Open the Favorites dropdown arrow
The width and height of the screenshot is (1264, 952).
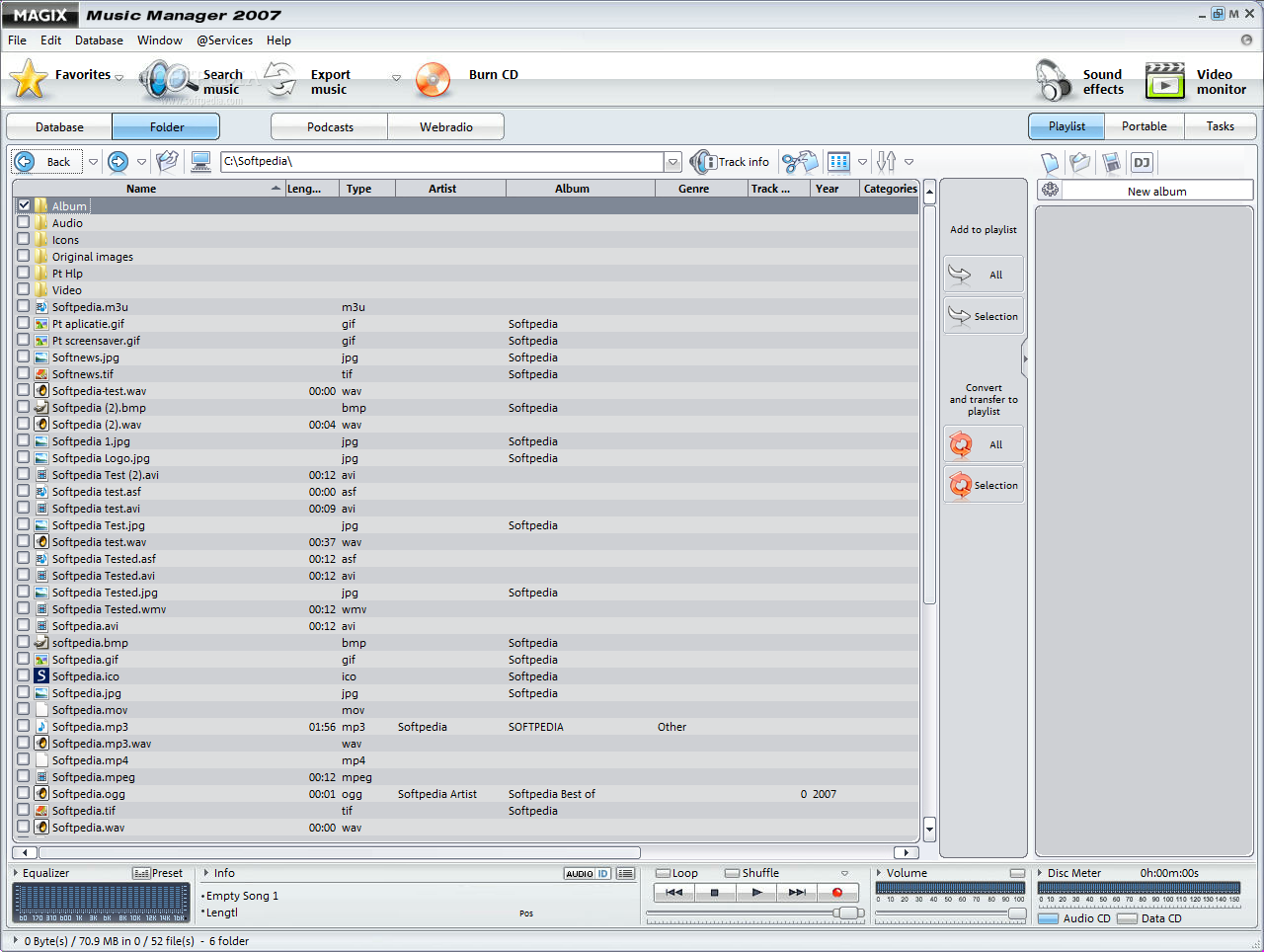(x=118, y=78)
